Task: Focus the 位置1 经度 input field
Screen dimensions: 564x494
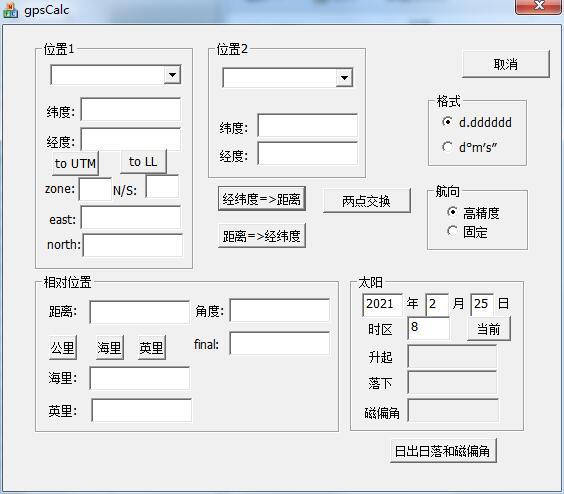Action: pos(131,139)
